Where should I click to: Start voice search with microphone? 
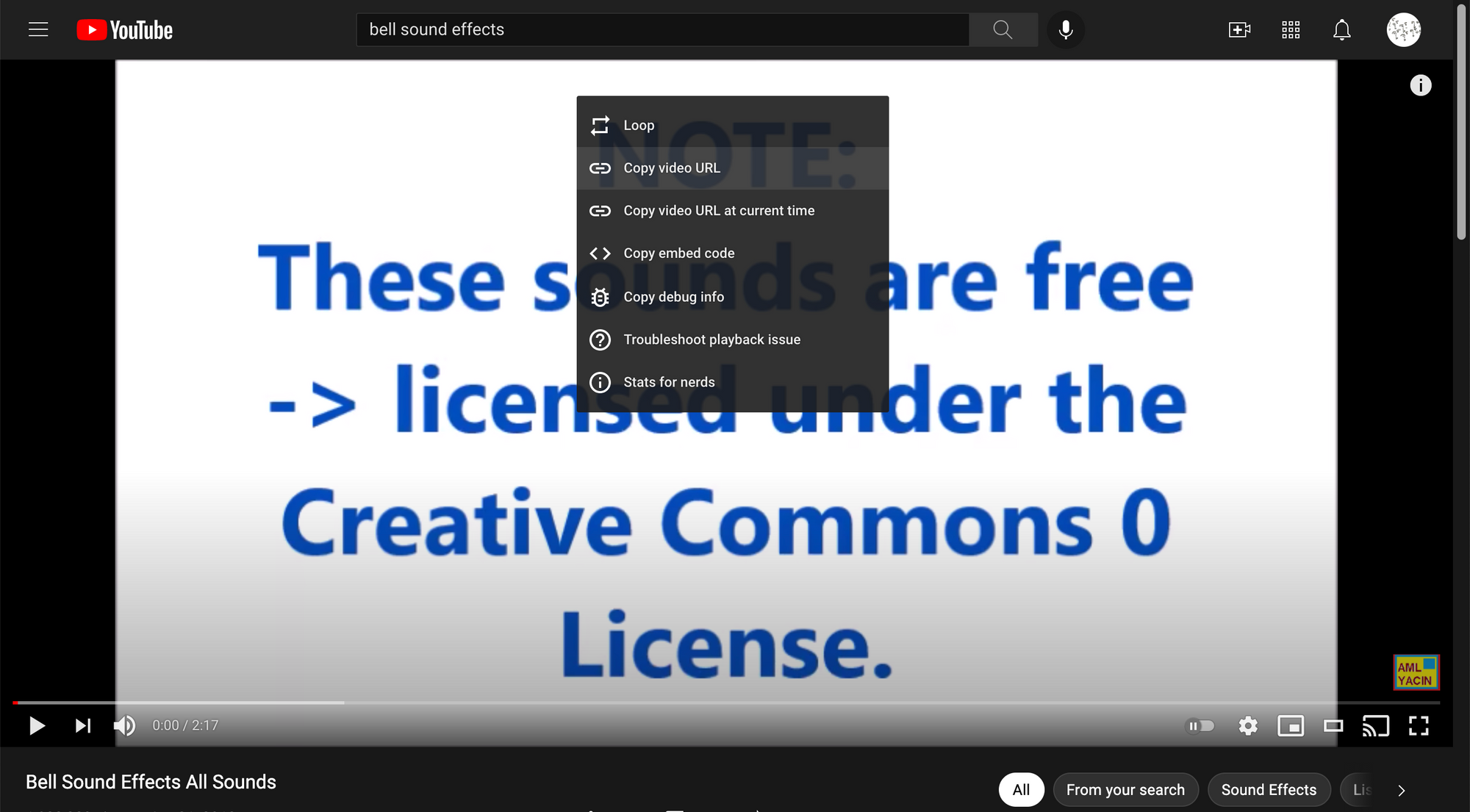[1065, 29]
